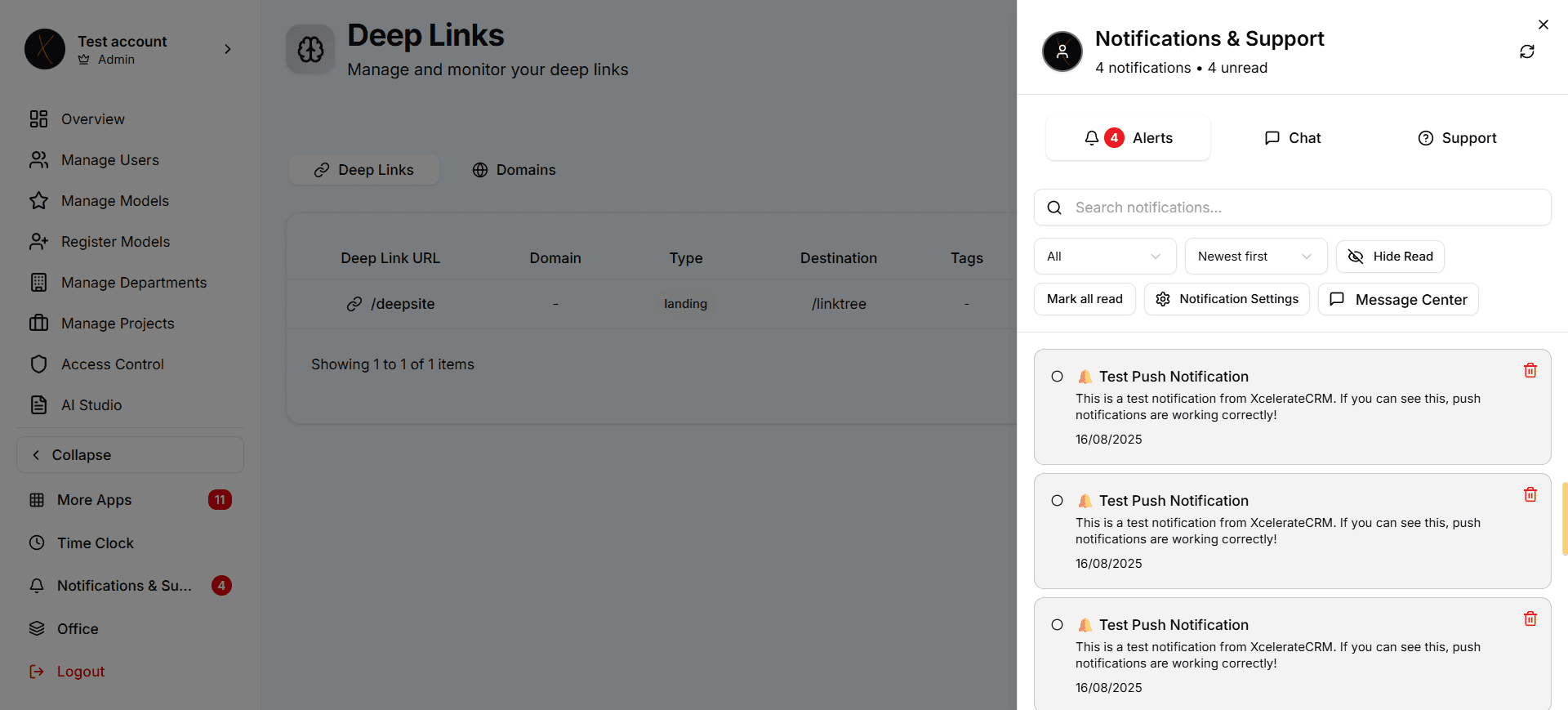Click the Deep Links brain logo icon

310,50
